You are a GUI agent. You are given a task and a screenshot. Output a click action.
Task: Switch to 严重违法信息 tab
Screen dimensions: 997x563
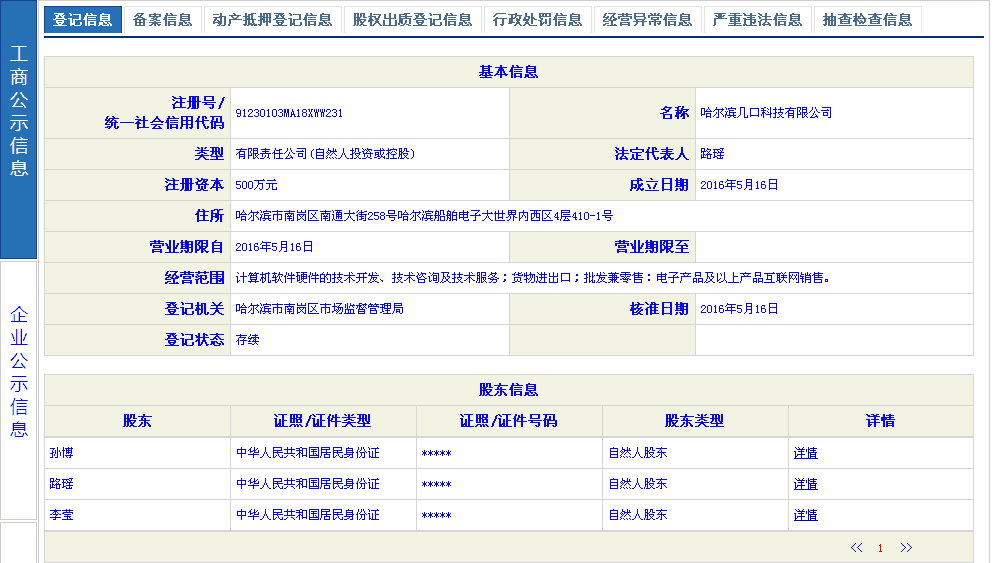coord(757,20)
